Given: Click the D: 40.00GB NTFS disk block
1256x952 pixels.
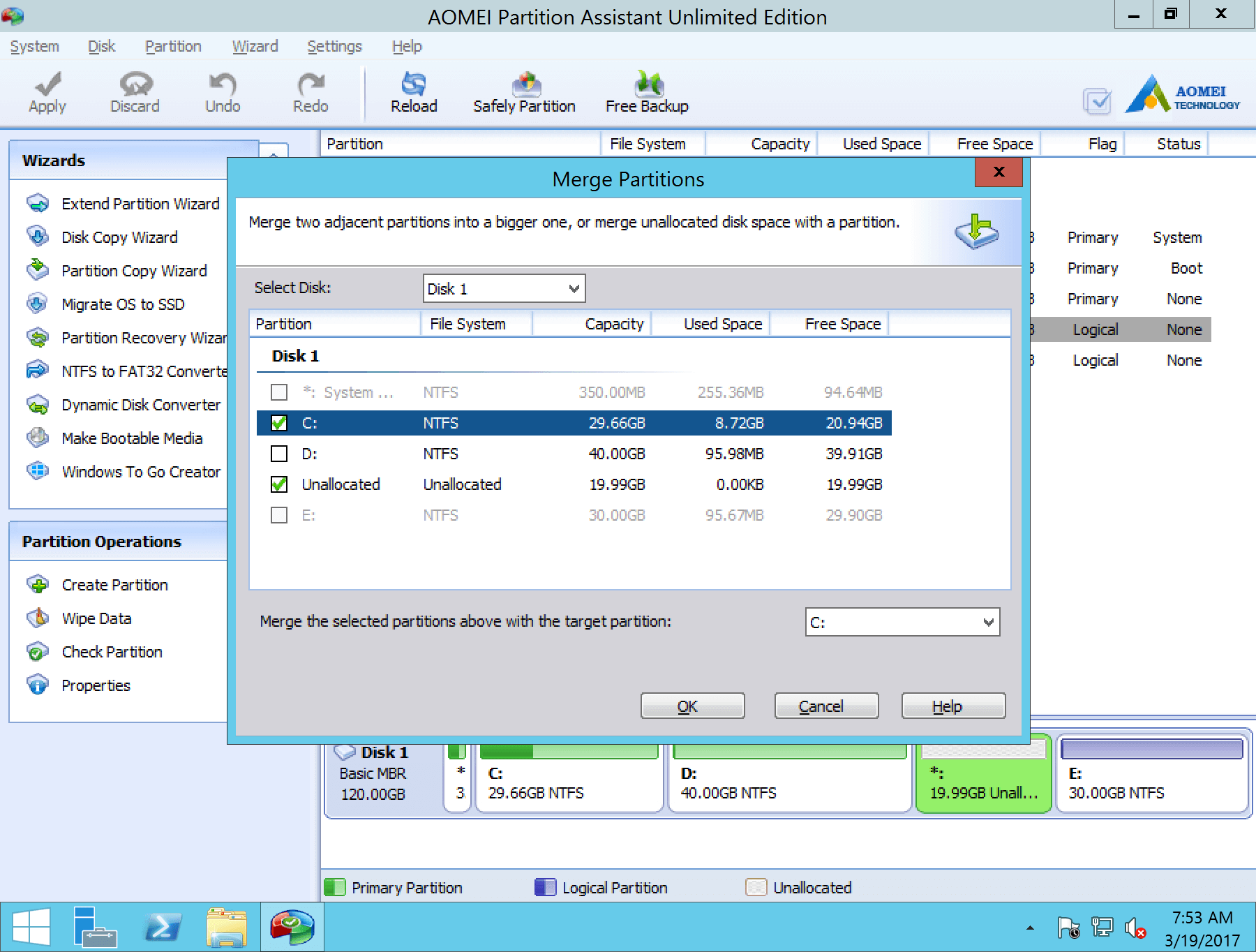Looking at the screenshot, I should point(790,778).
